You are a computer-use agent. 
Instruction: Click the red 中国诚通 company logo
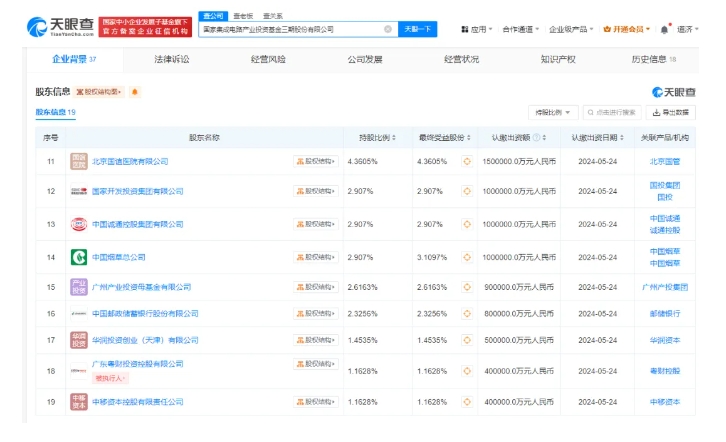[x=79, y=224]
